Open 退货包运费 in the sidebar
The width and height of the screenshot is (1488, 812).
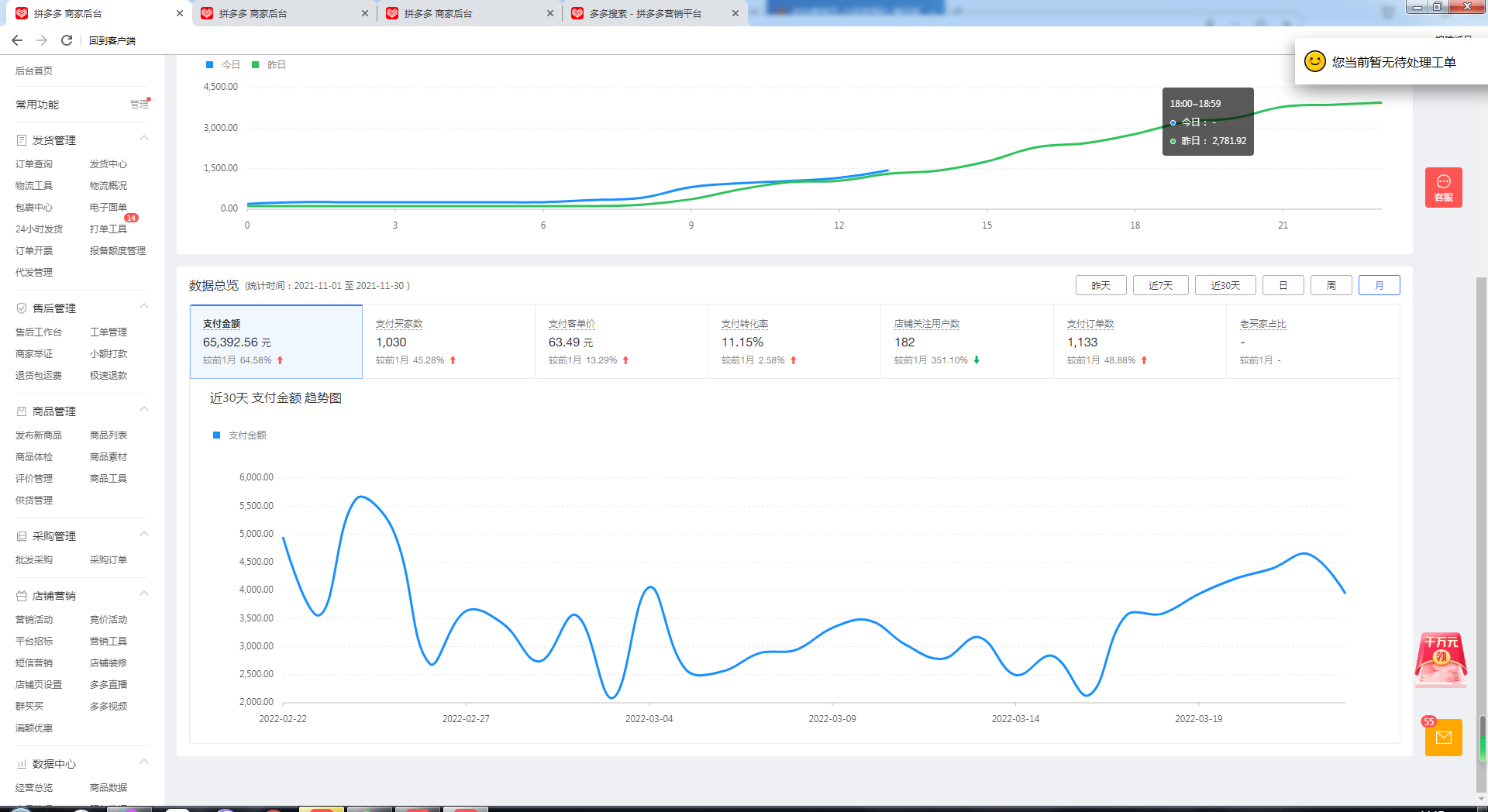click(x=39, y=376)
